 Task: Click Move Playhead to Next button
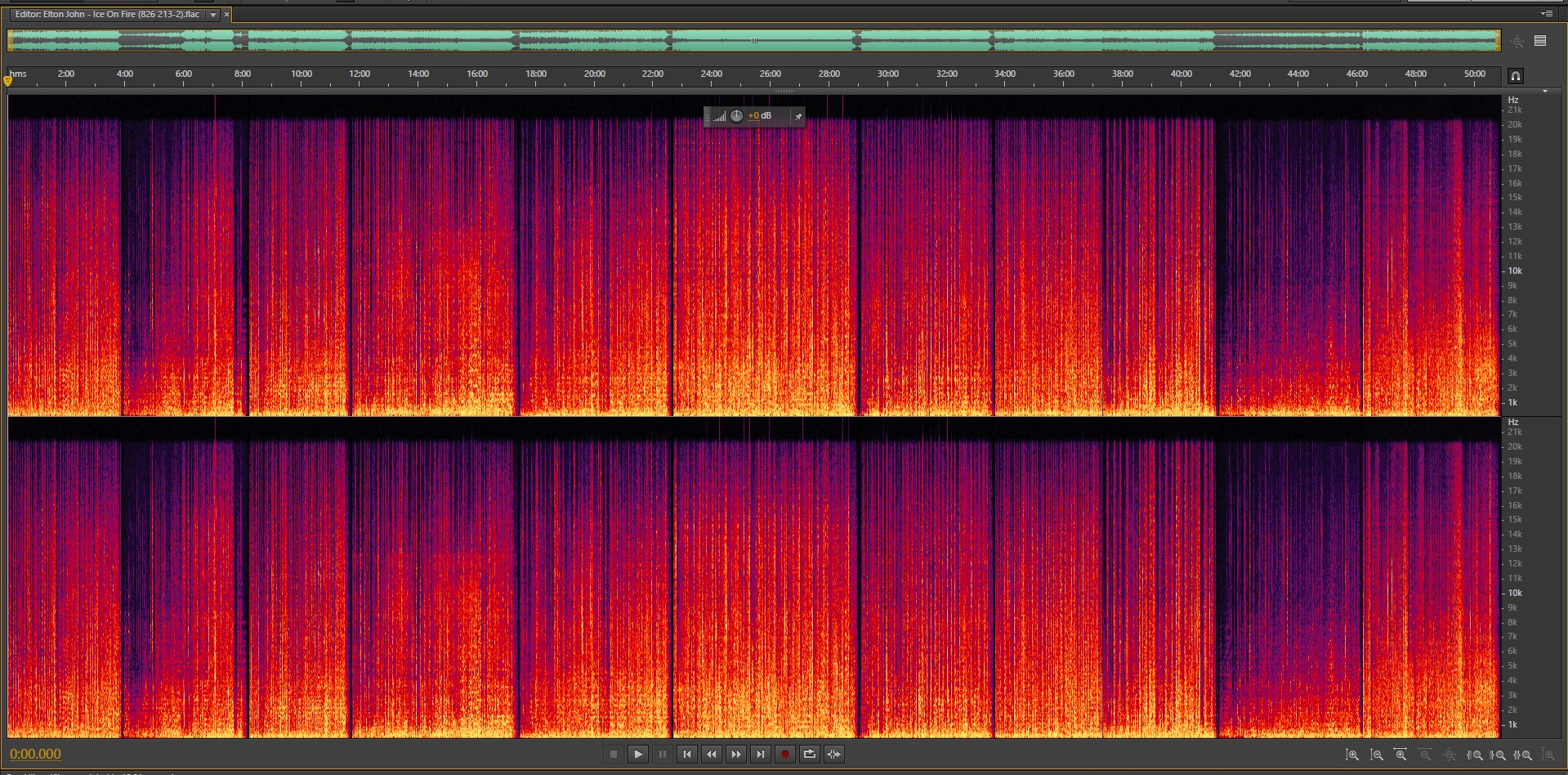pos(761,754)
